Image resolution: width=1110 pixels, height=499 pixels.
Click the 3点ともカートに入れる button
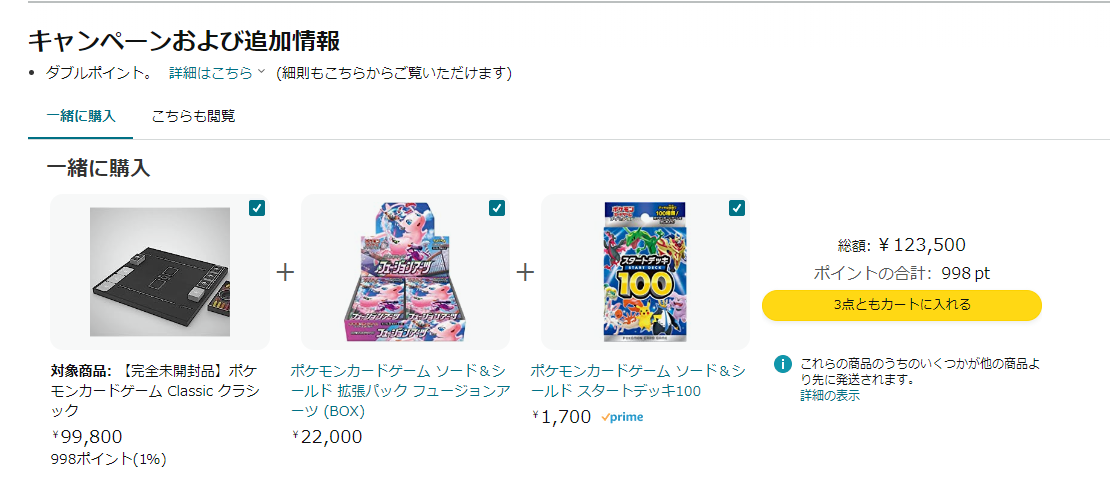[901, 305]
